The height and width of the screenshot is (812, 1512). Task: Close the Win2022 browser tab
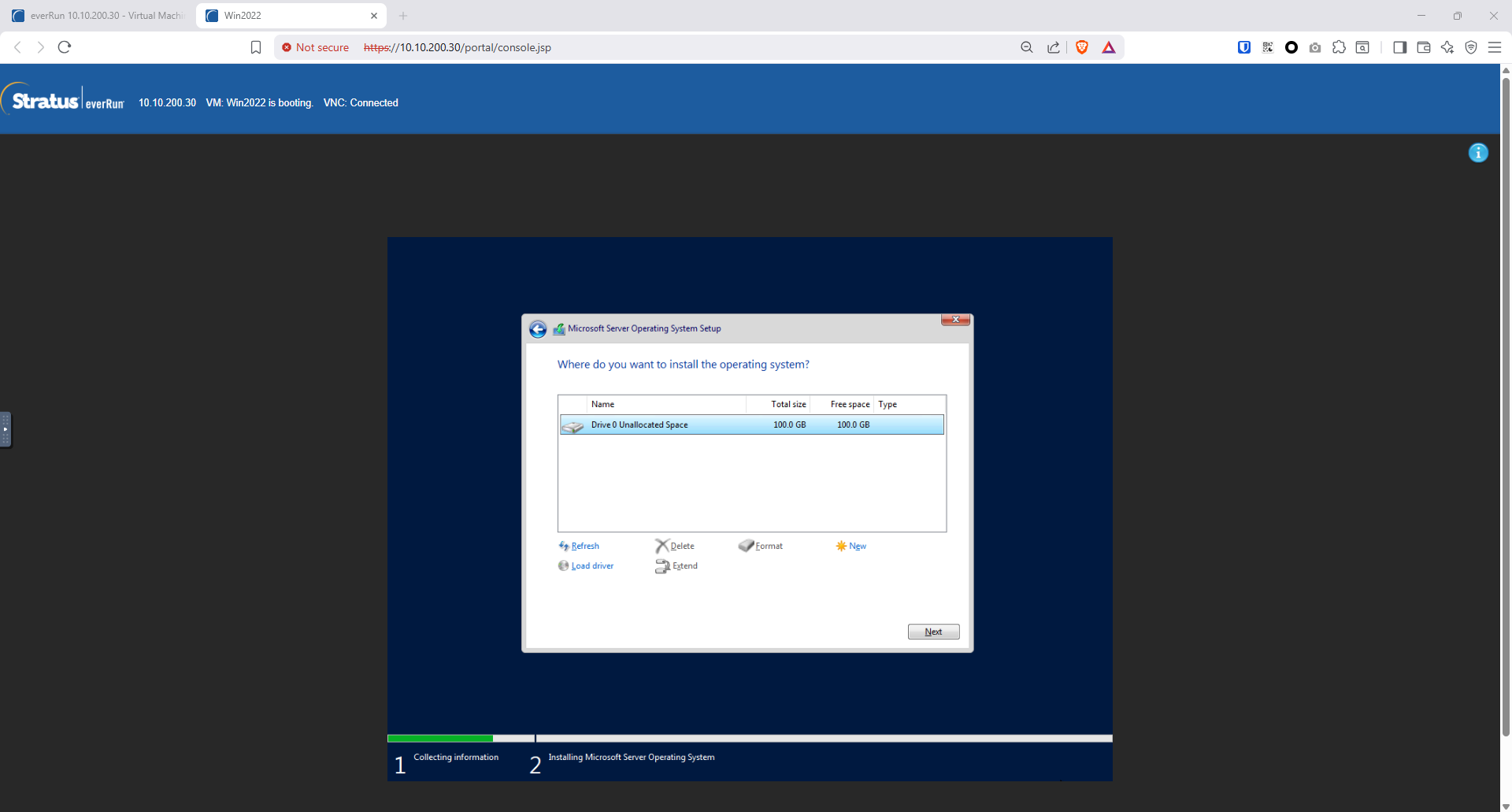click(x=374, y=16)
